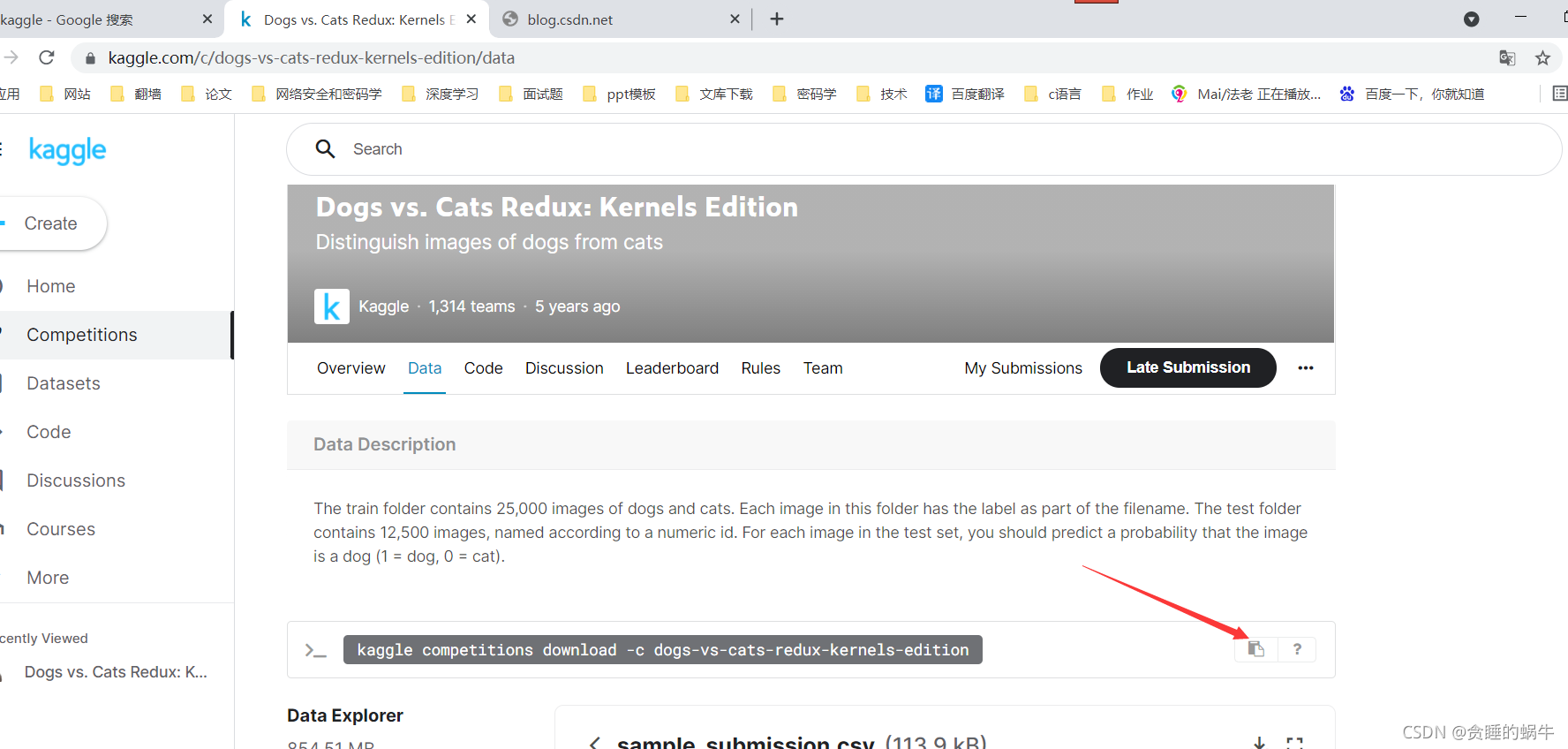Open Datasets in the sidebar
The width and height of the screenshot is (1568, 749).
[64, 383]
